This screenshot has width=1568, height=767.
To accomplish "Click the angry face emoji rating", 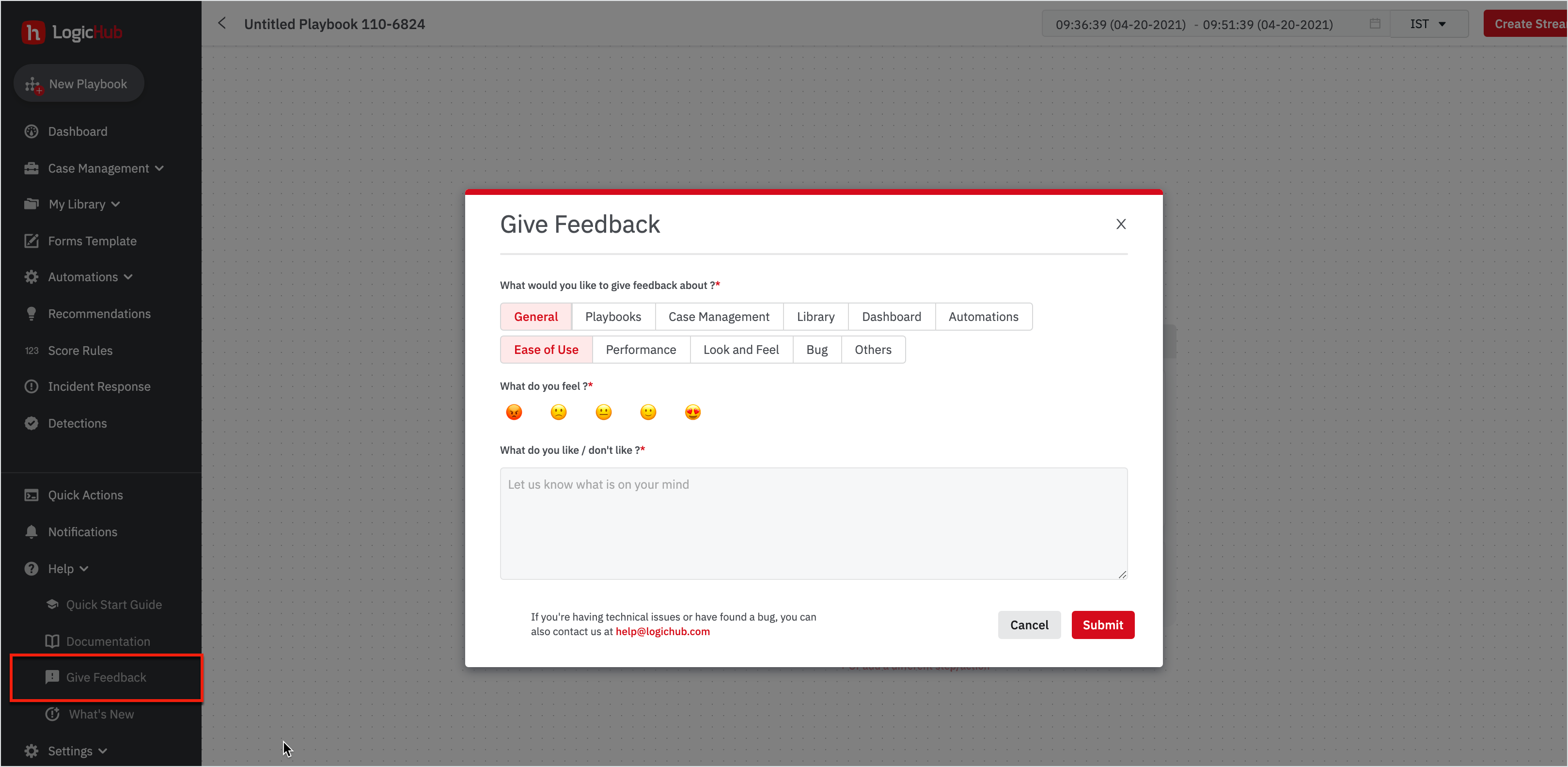I will click(x=514, y=413).
